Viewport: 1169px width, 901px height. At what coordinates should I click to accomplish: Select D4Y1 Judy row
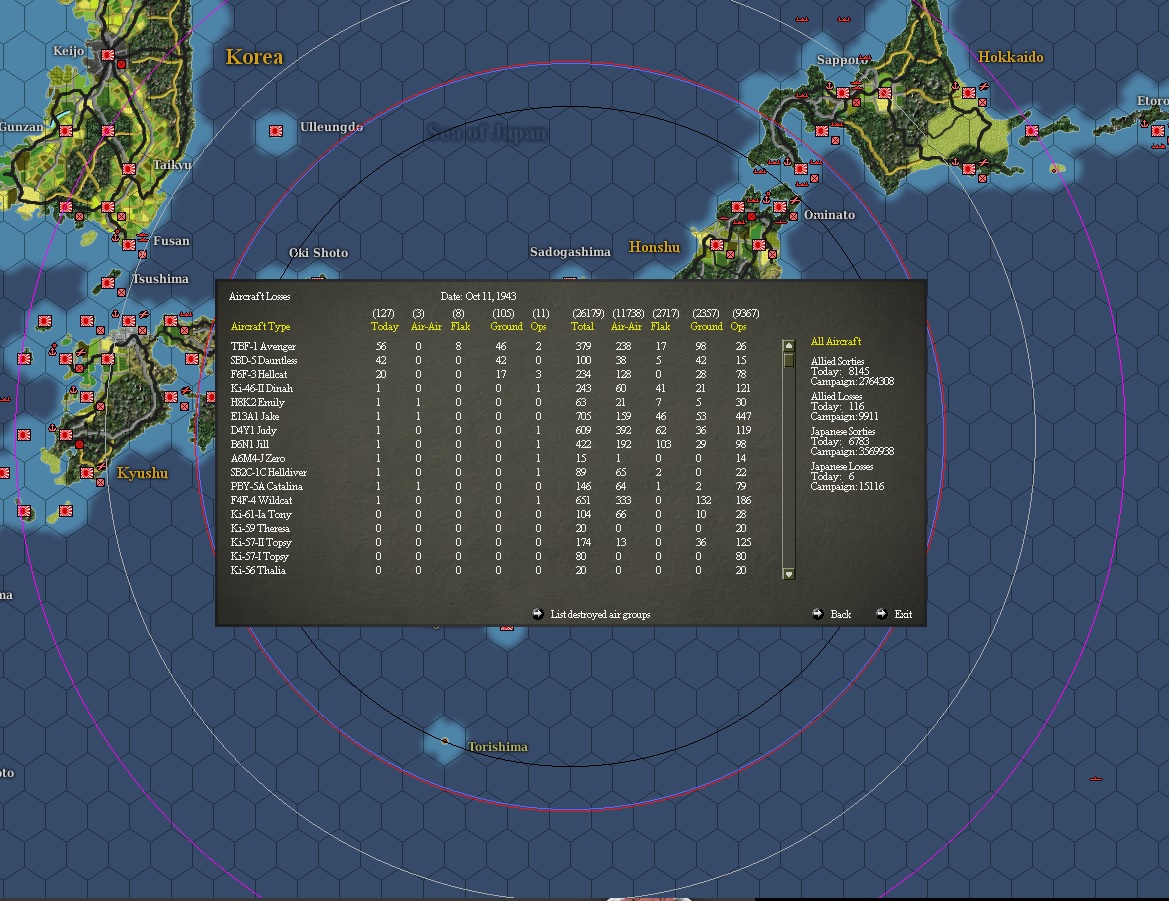(492, 430)
